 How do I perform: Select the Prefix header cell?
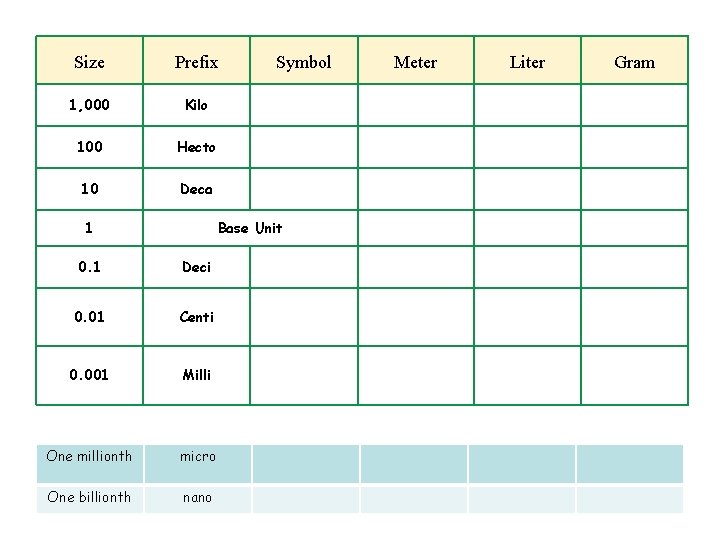pyautogui.click(x=197, y=60)
